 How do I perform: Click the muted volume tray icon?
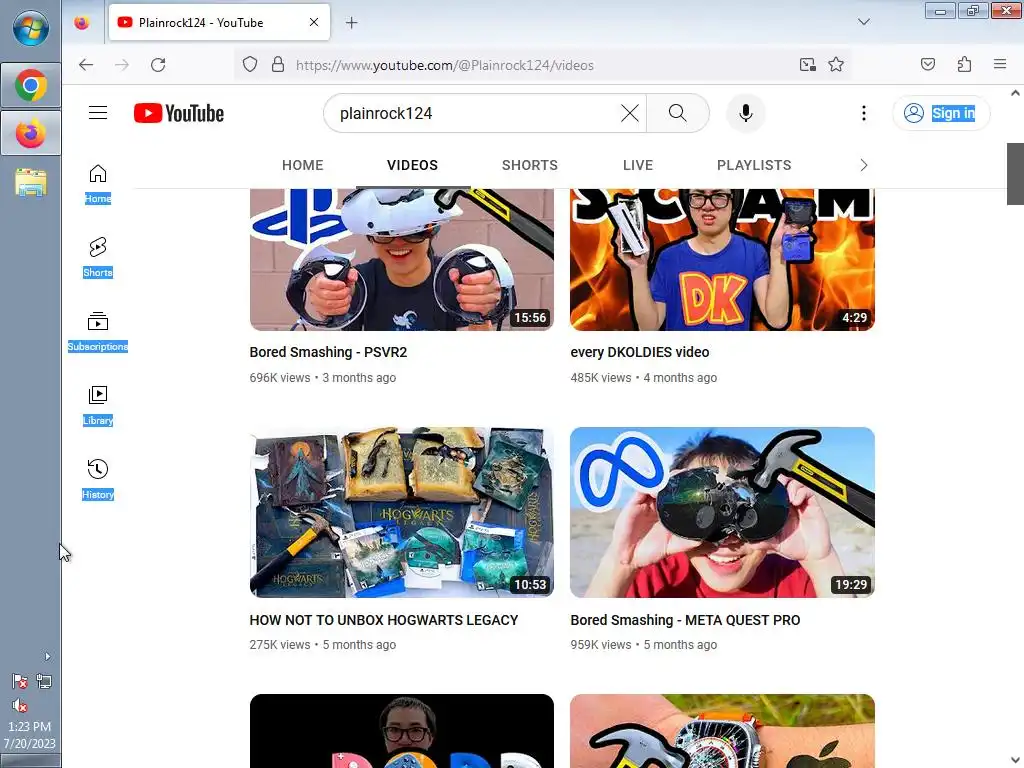[20, 706]
